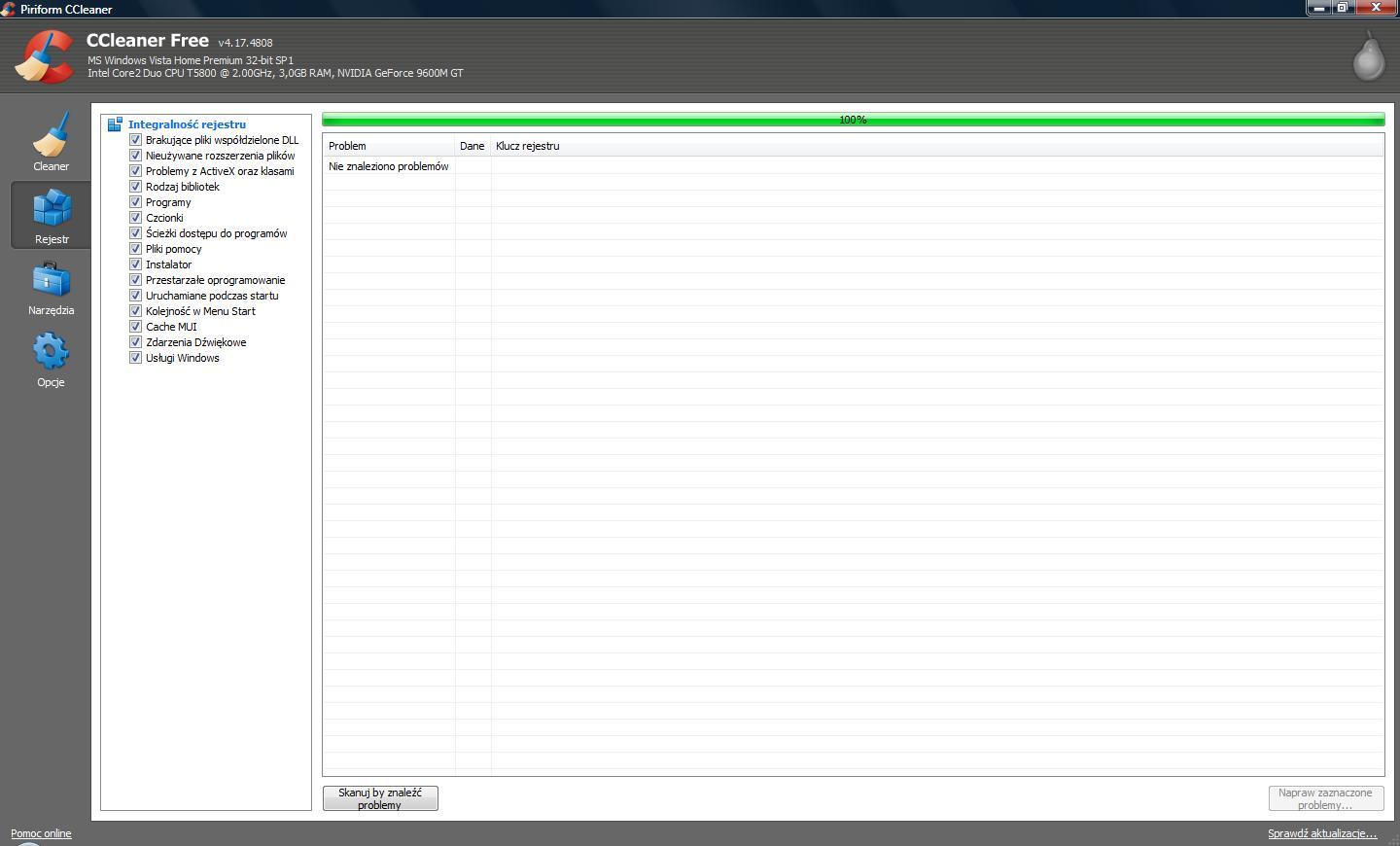Image resolution: width=1400 pixels, height=846 pixels.
Task: Select the Rejestr registry cubes icon
Action: point(51,207)
